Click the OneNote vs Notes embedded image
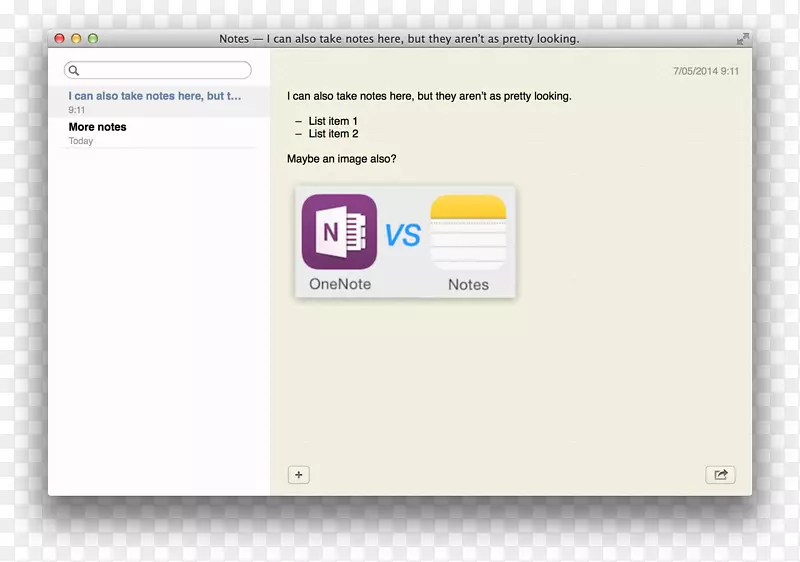 click(x=405, y=242)
